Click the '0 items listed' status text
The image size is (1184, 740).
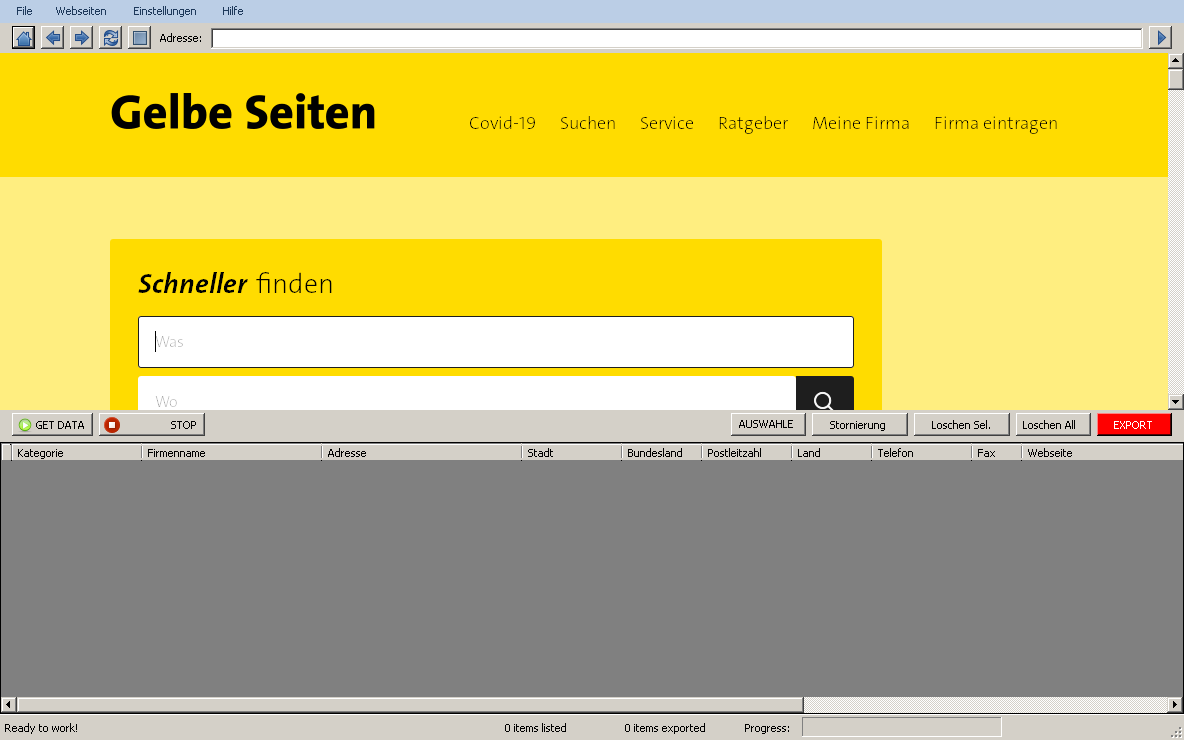(535, 728)
